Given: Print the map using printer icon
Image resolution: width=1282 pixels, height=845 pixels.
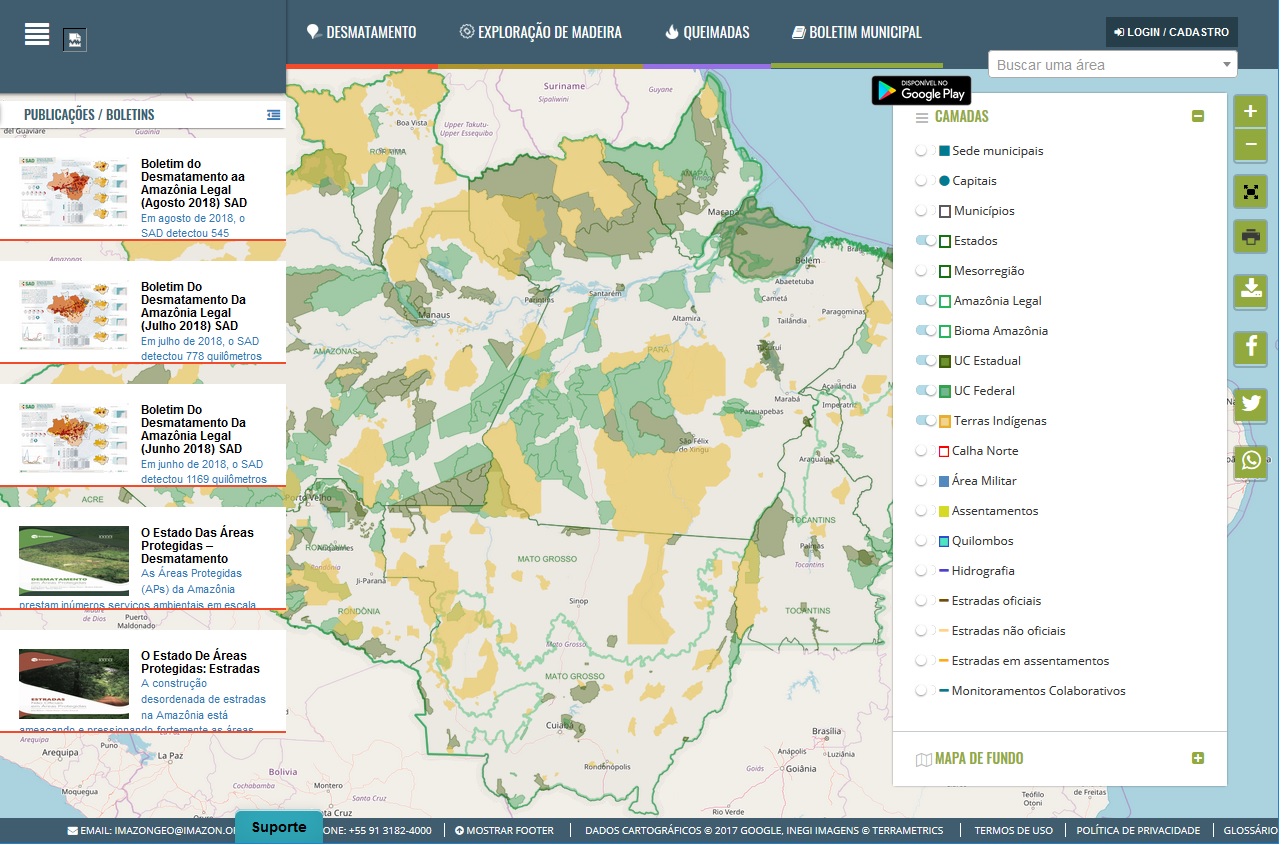Looking at the screenshot, I should pos(1250,237).
